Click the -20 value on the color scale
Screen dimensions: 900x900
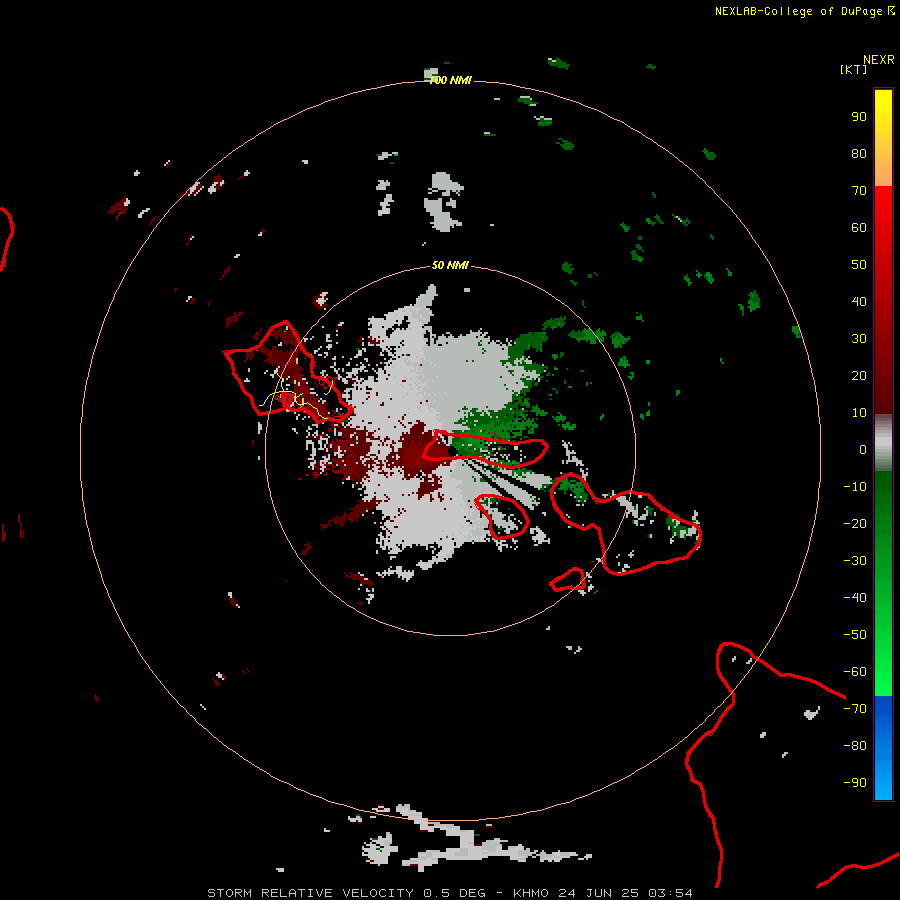pos(855,523)
